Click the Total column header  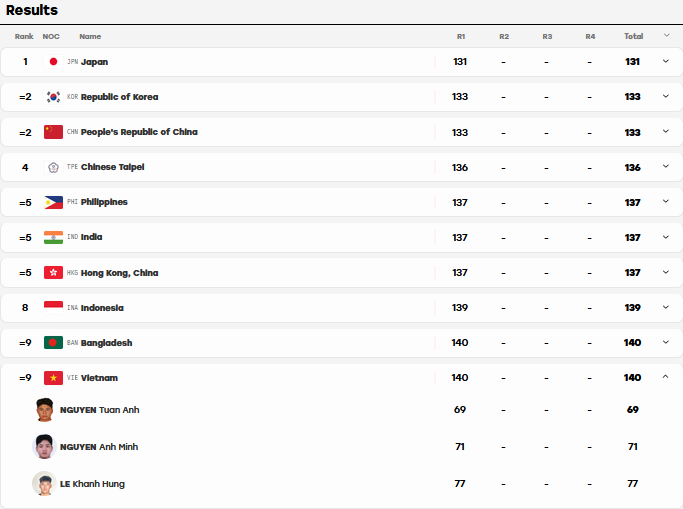(633, 37)
